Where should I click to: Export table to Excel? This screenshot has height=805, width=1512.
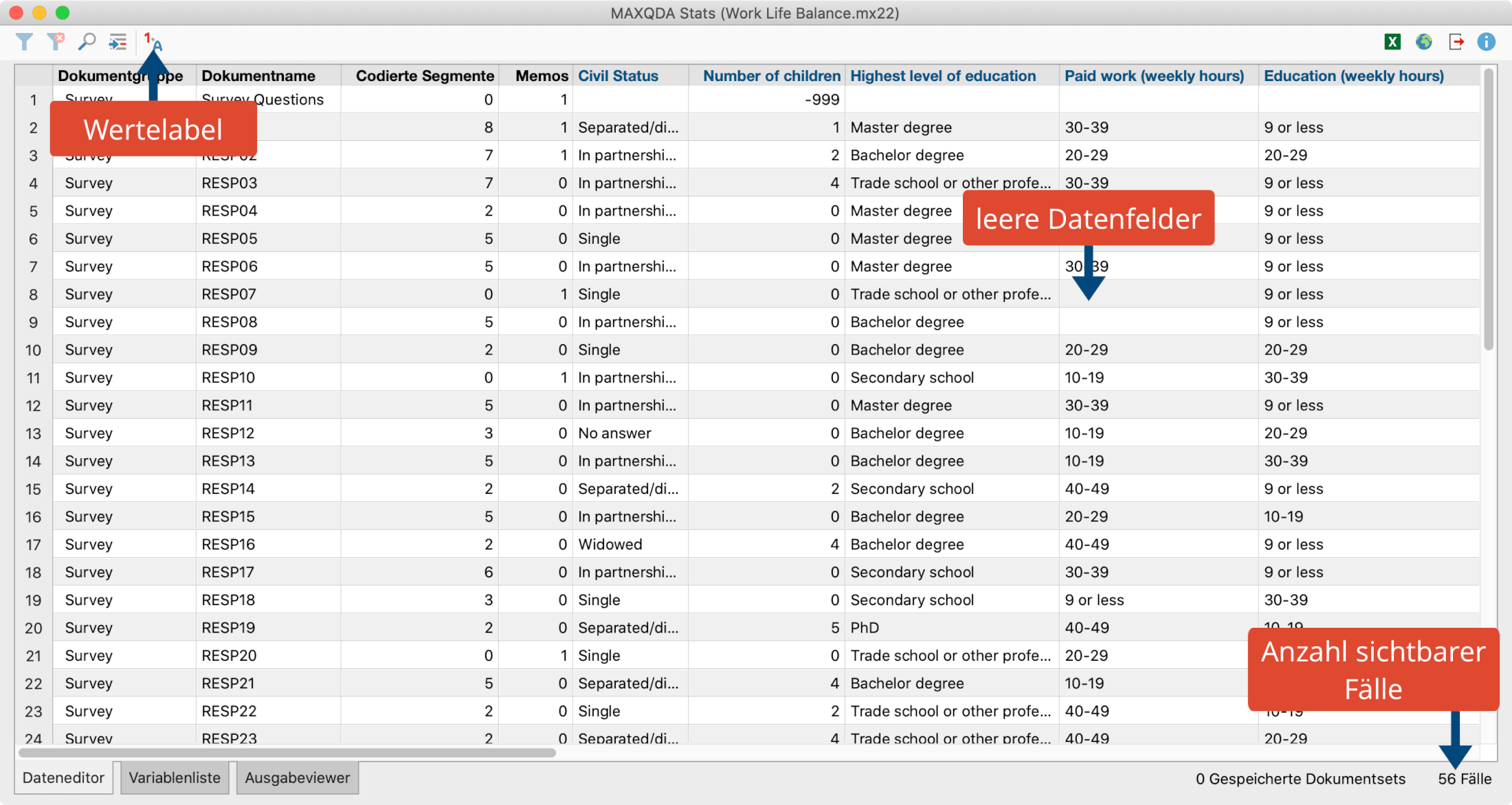[1392, 42]
